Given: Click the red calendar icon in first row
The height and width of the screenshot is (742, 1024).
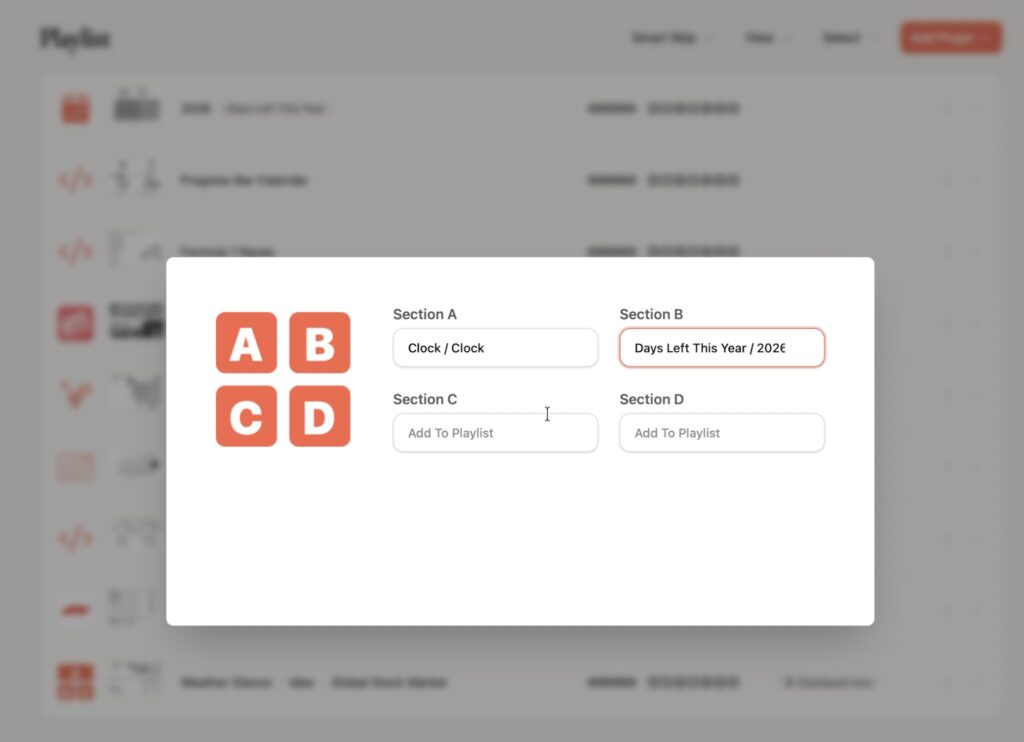Looking at the screenshot, I should point(76,108).
